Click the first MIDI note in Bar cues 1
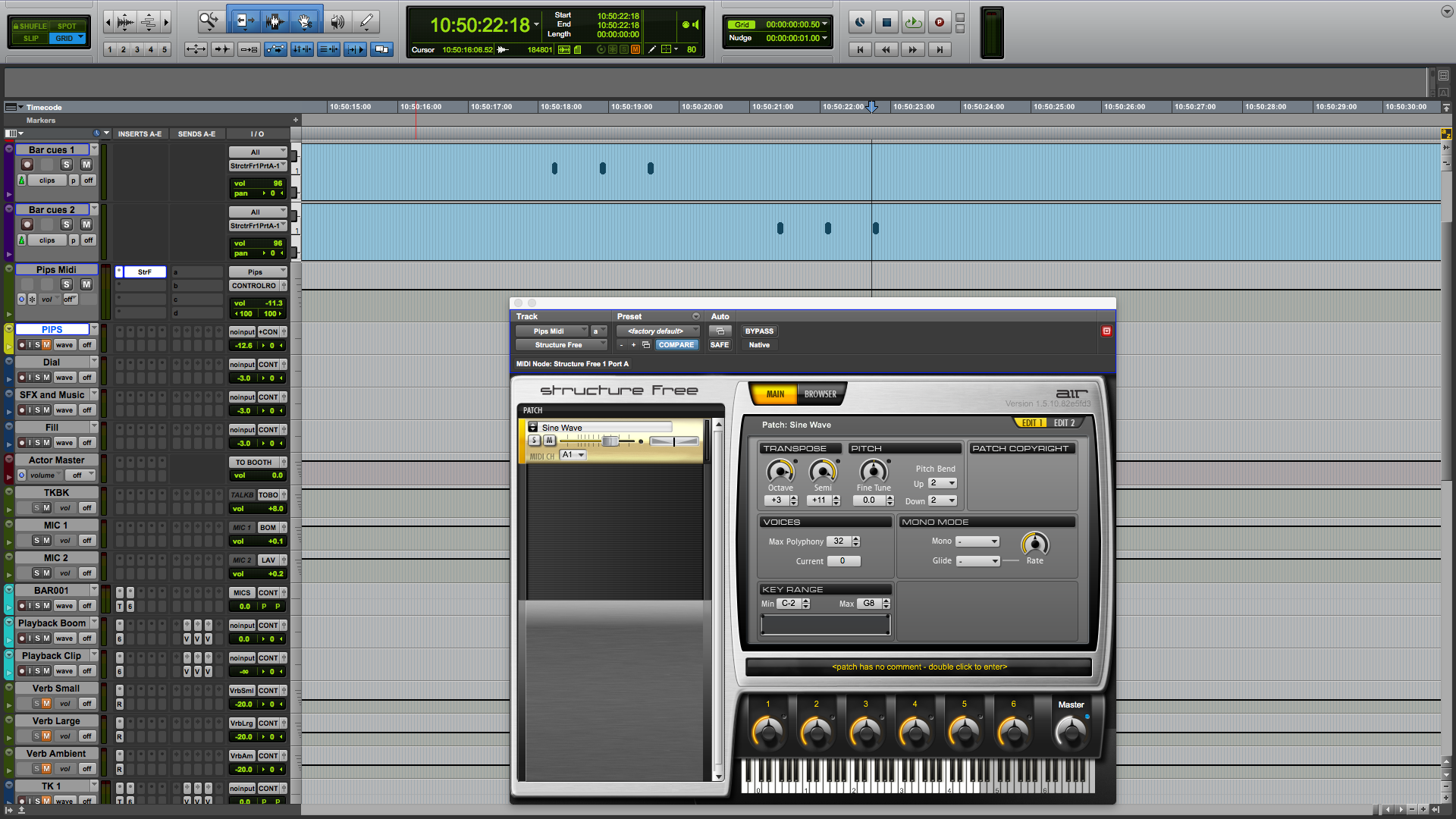1456x819 pixels. click(554, 168)
